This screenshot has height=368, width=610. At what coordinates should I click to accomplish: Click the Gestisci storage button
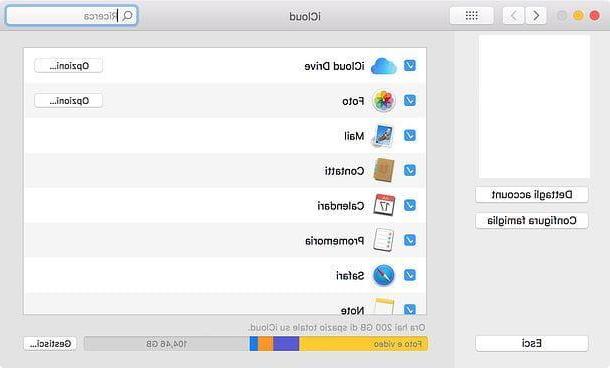click(x=50, y=343)
